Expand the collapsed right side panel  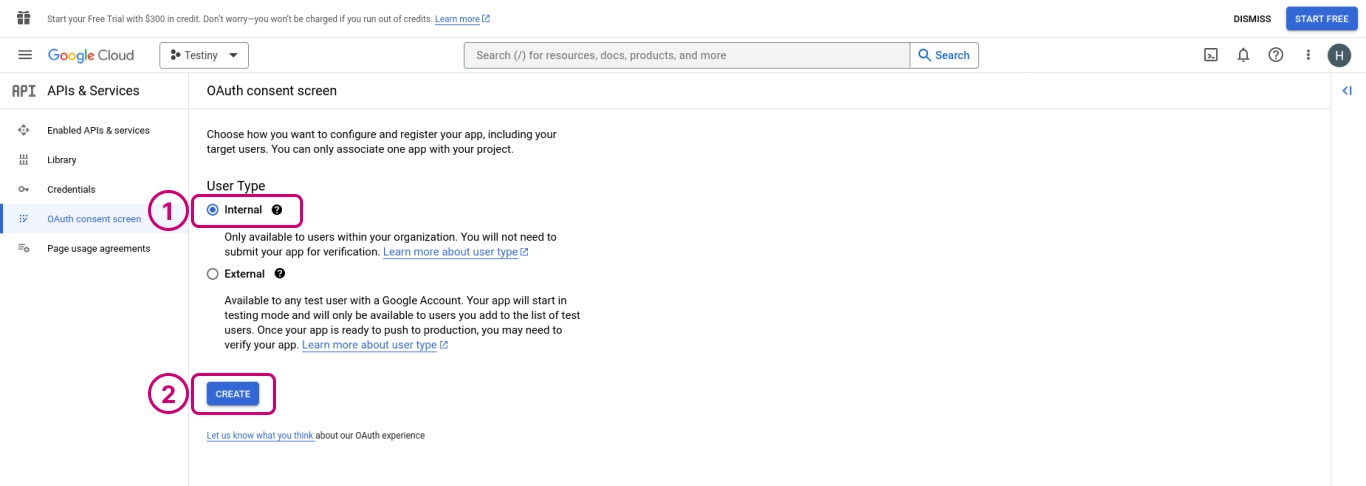tap(1347, 91)
